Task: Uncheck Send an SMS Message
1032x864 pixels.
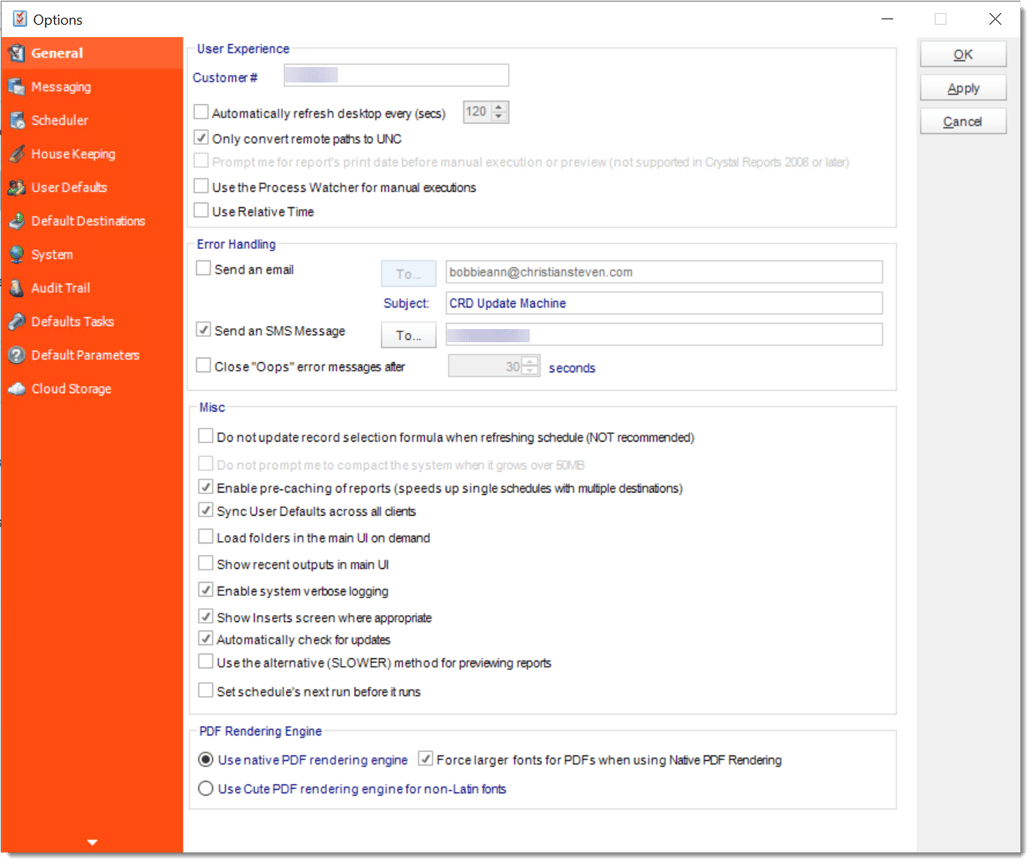Action: coord(204,330)
